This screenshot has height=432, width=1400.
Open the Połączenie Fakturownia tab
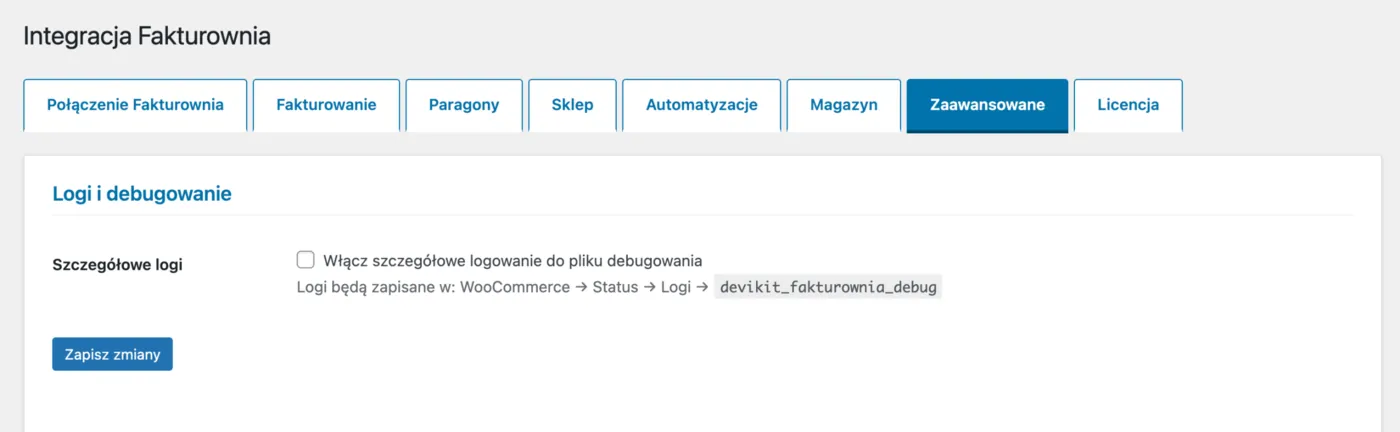pos(135,105)
